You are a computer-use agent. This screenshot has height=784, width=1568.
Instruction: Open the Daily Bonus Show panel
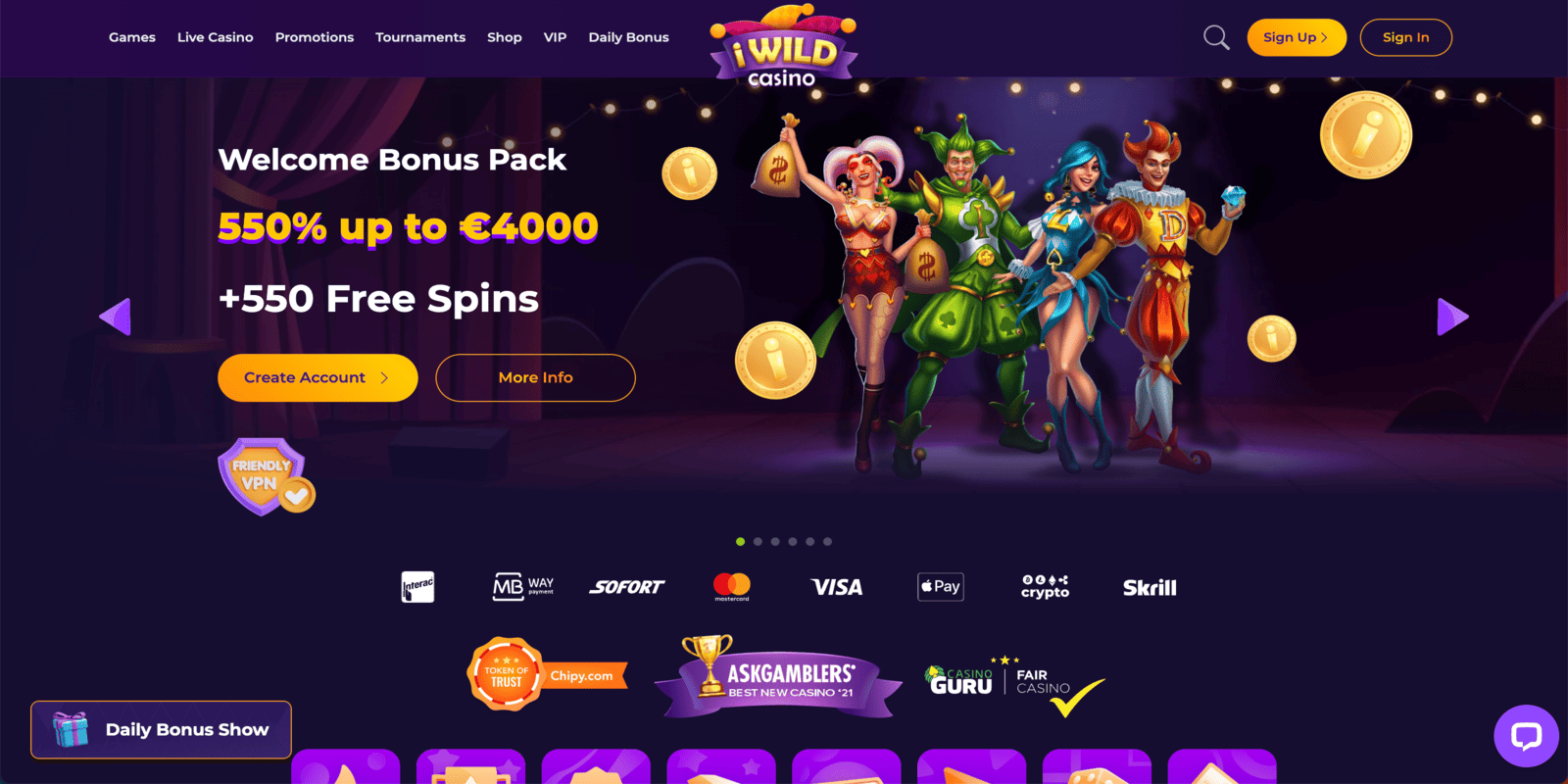coord(161,729)
